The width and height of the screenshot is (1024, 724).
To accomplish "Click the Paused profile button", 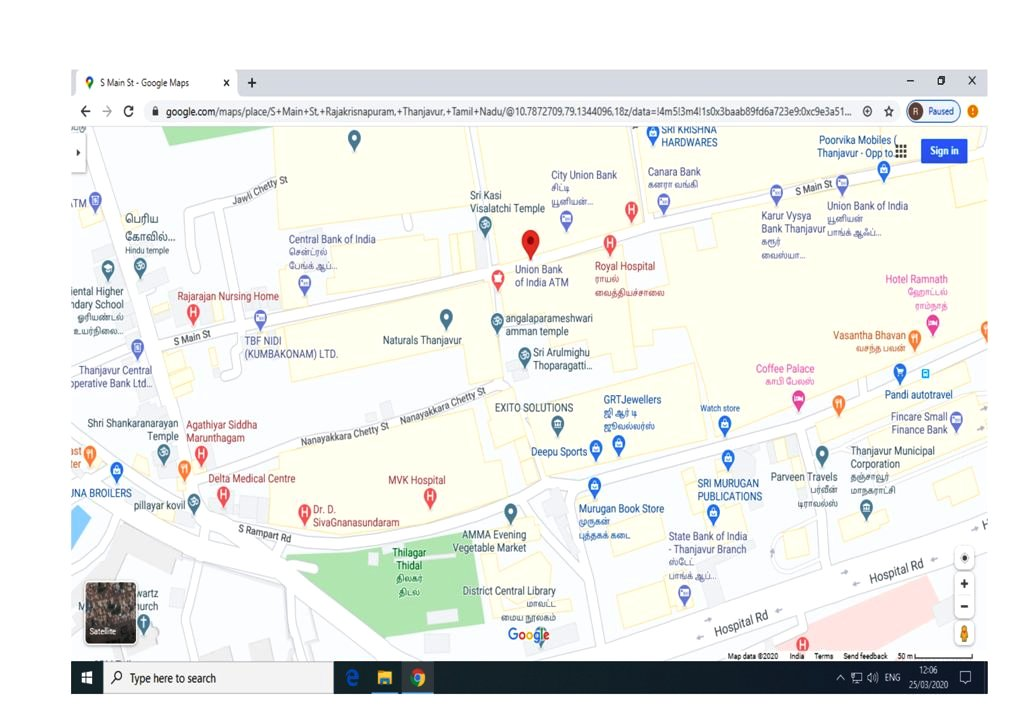I will (933, 112).
